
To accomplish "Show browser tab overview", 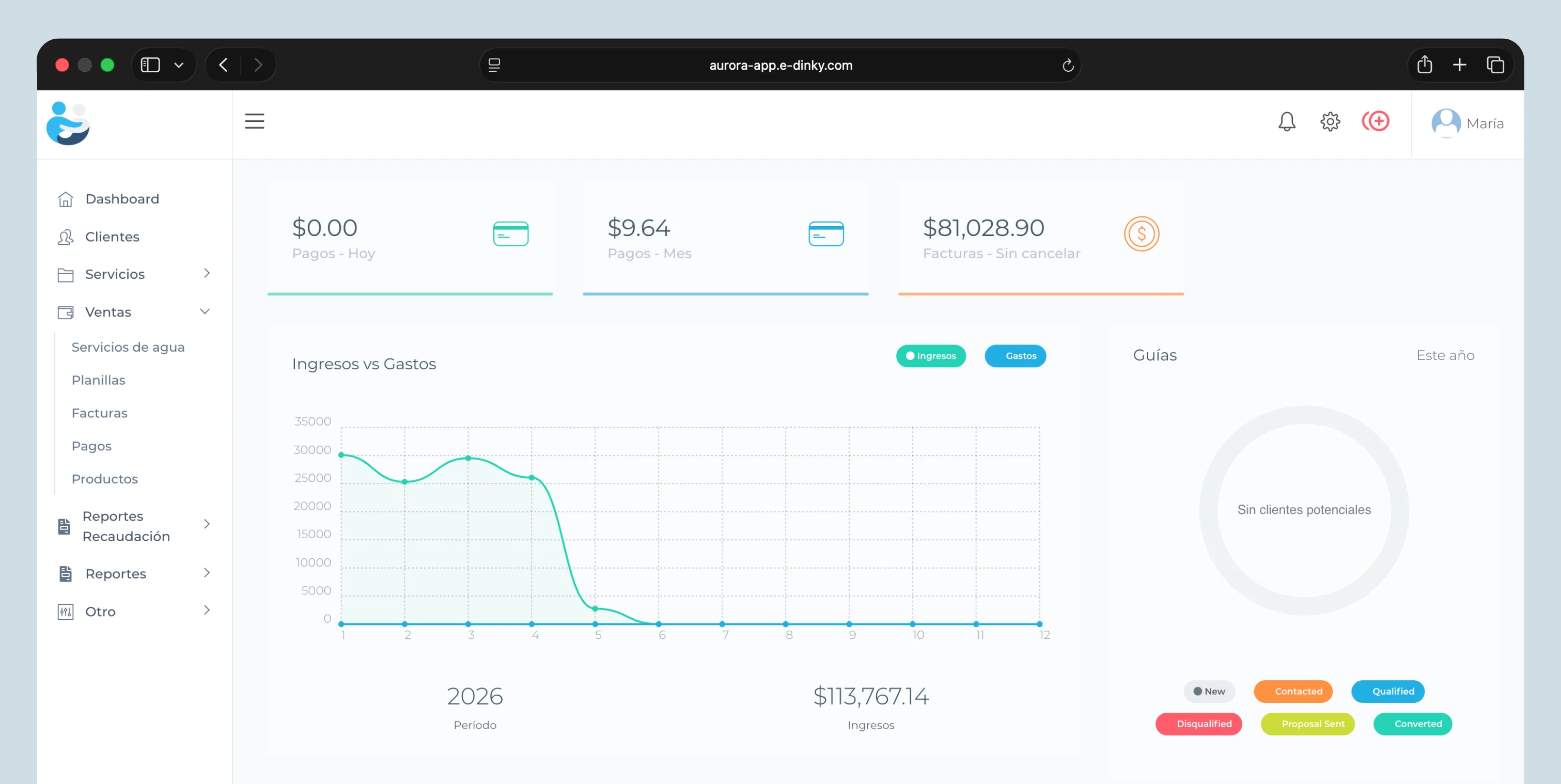I will 1495,65.
